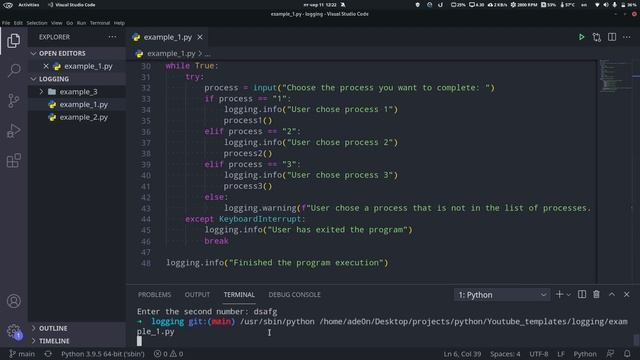Open notifications bell in status bar
Screen dimensions: 640x360
click(627, 354)
